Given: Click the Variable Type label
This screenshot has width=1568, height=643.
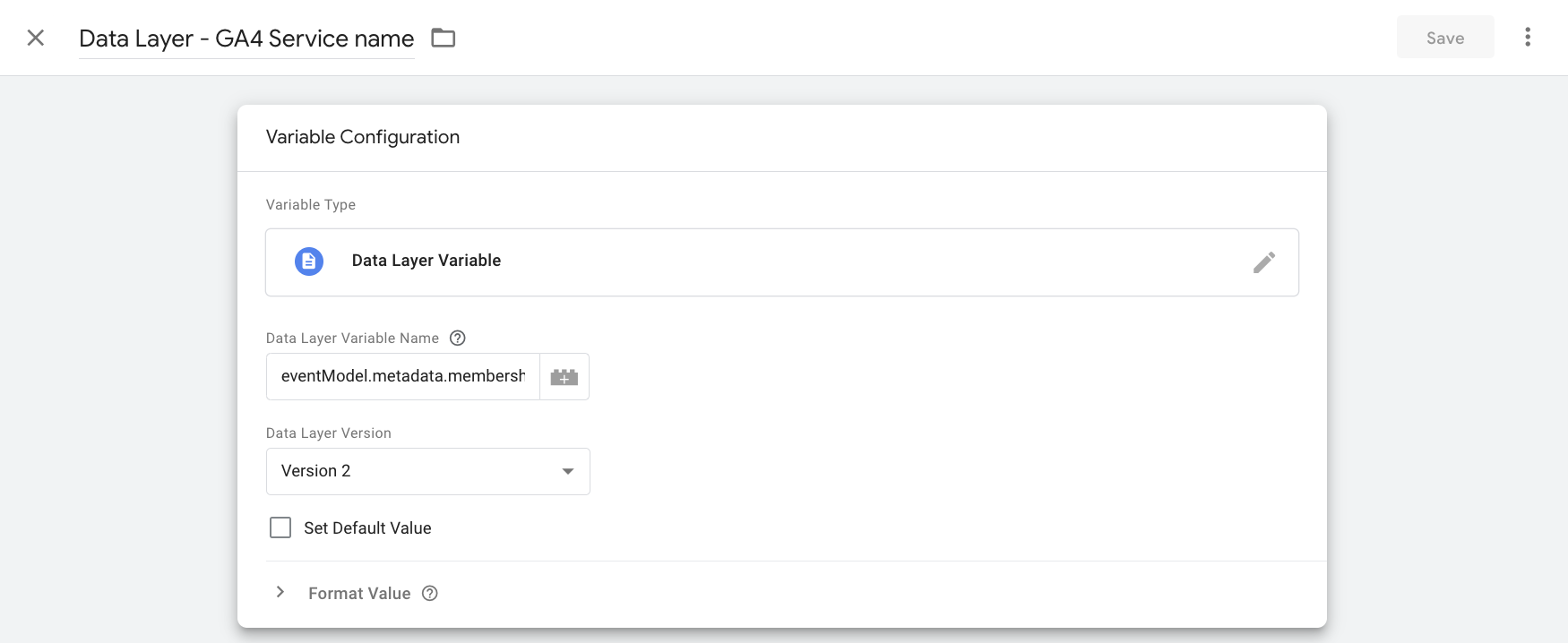Looking at the screenshot, I should (x=311, y=204).
